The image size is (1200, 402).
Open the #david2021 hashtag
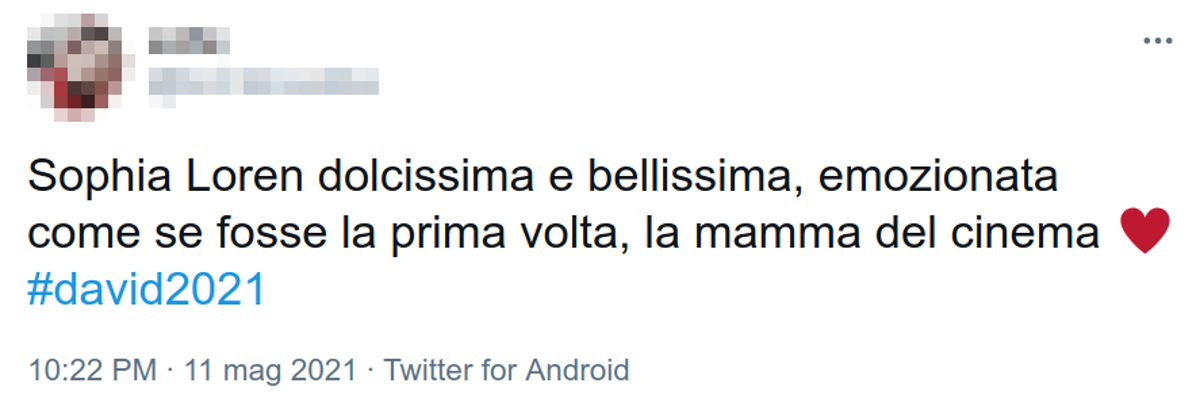click(x=147, y=290)
